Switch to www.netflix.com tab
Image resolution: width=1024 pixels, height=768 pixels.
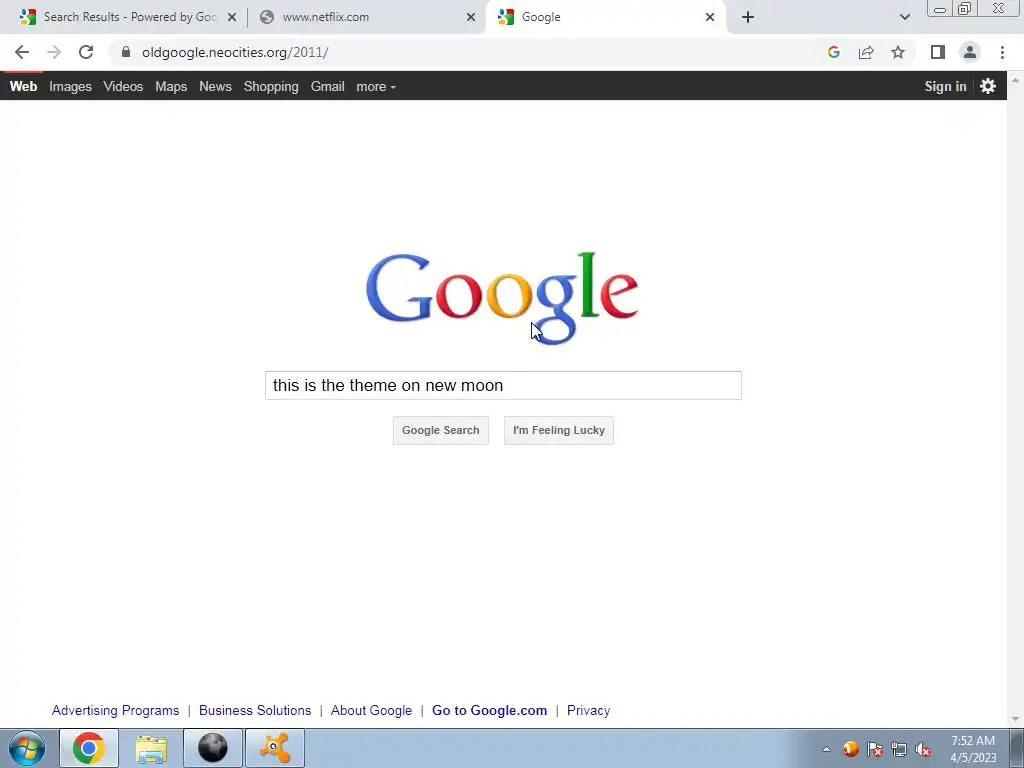[367, 17]
